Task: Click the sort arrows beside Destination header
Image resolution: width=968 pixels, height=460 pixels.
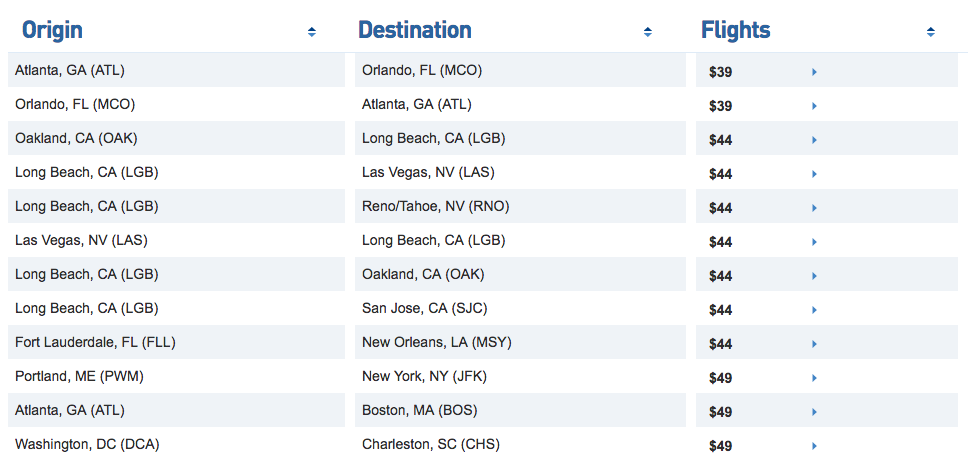Action: 648,32
